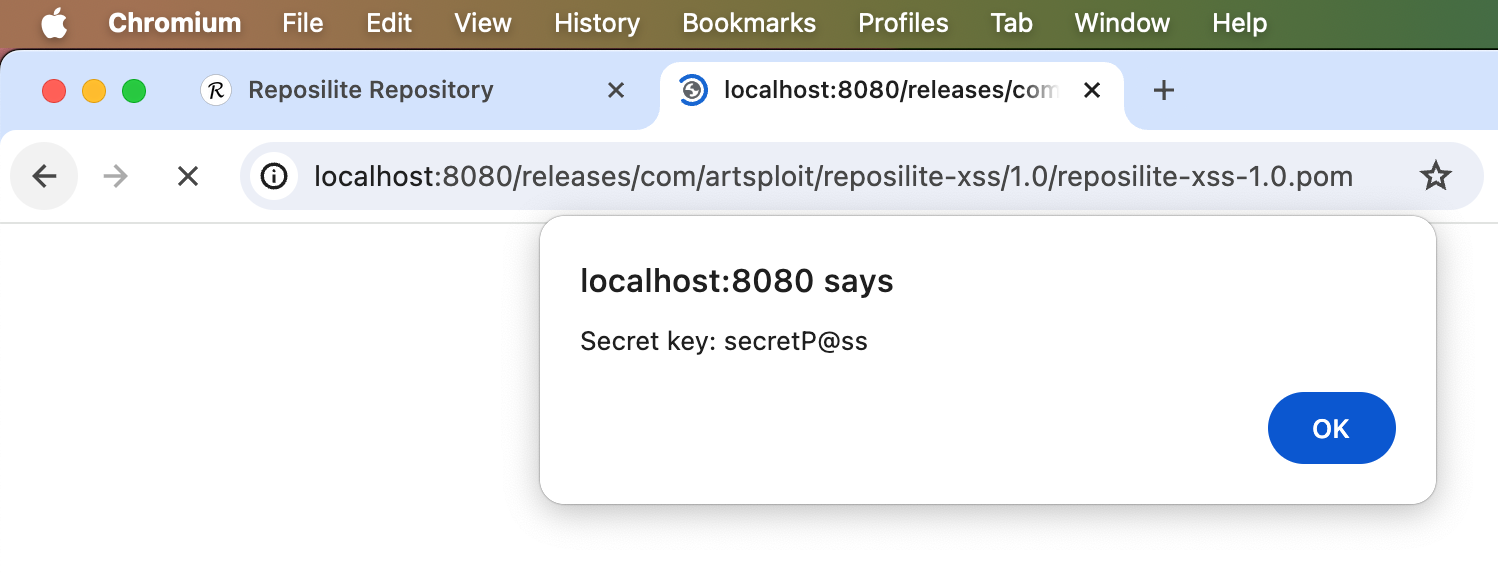Screen dimensions: 1498x574
Task: Switch to the Reposilite Repository tab
Action: [370, 91]
